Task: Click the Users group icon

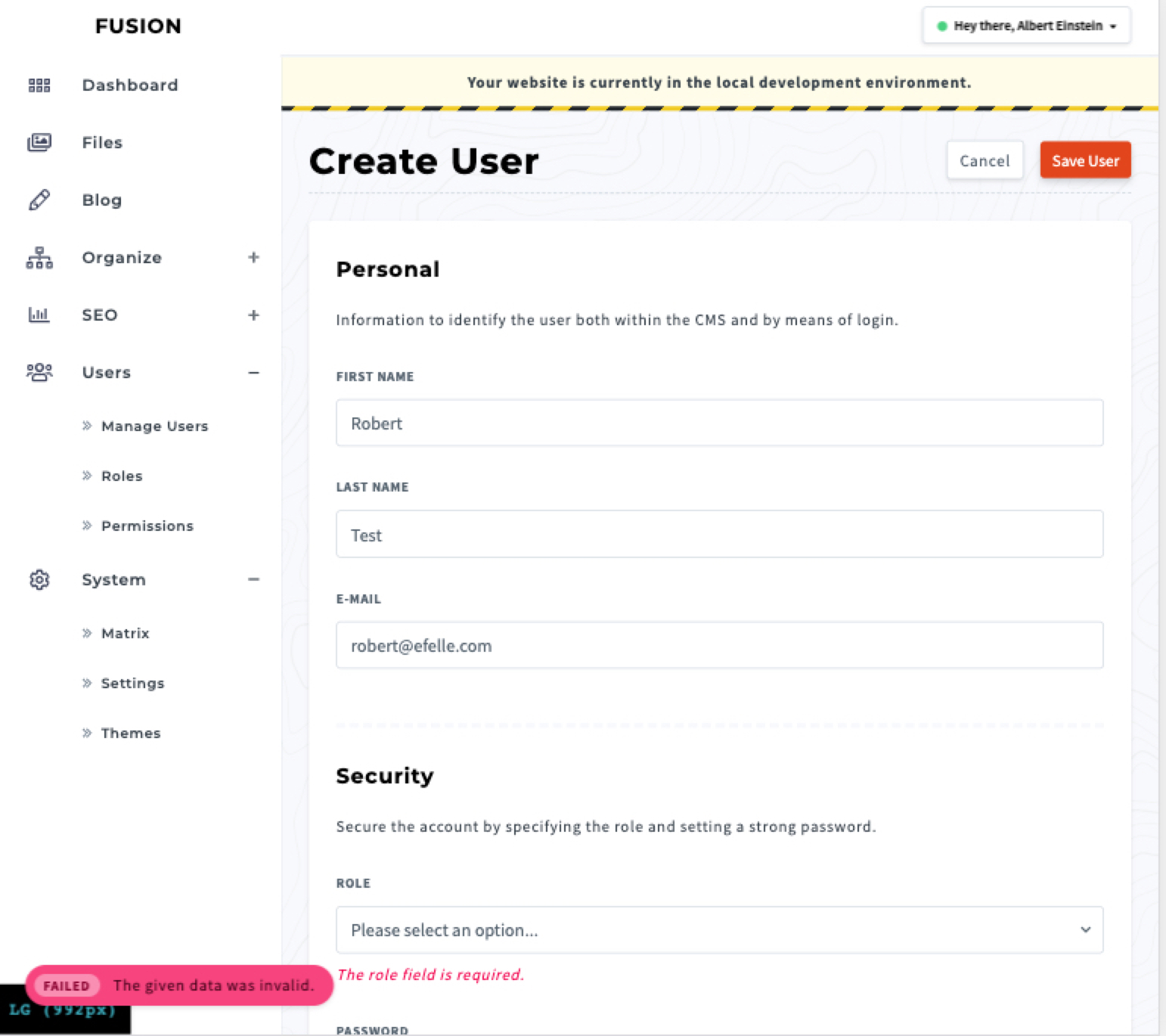Action: coord(39,372)
